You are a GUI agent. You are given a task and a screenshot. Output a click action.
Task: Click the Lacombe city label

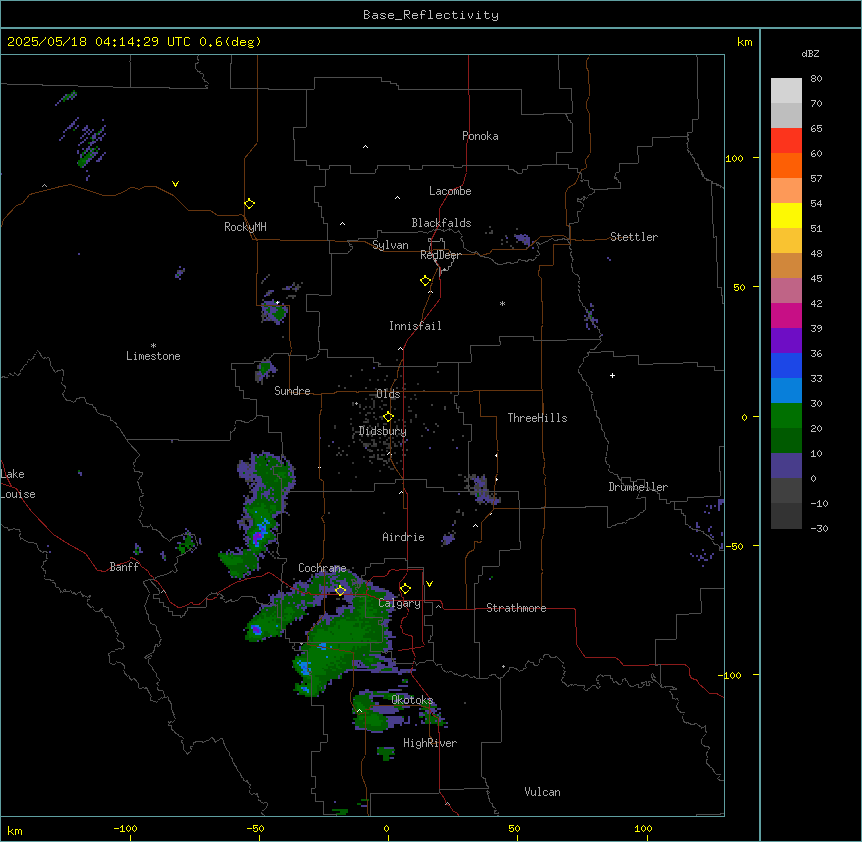450,191
